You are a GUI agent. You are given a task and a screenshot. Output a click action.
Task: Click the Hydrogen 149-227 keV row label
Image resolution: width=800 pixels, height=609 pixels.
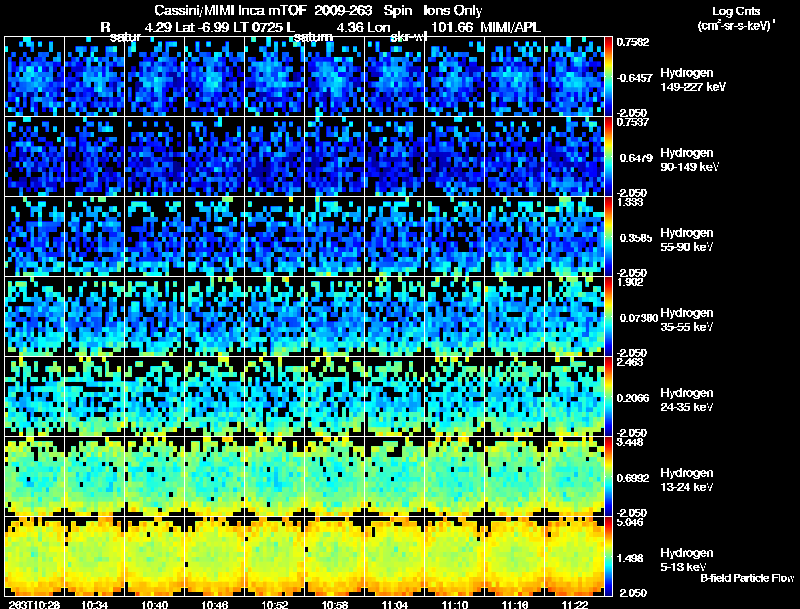click(x=693, y=80)
